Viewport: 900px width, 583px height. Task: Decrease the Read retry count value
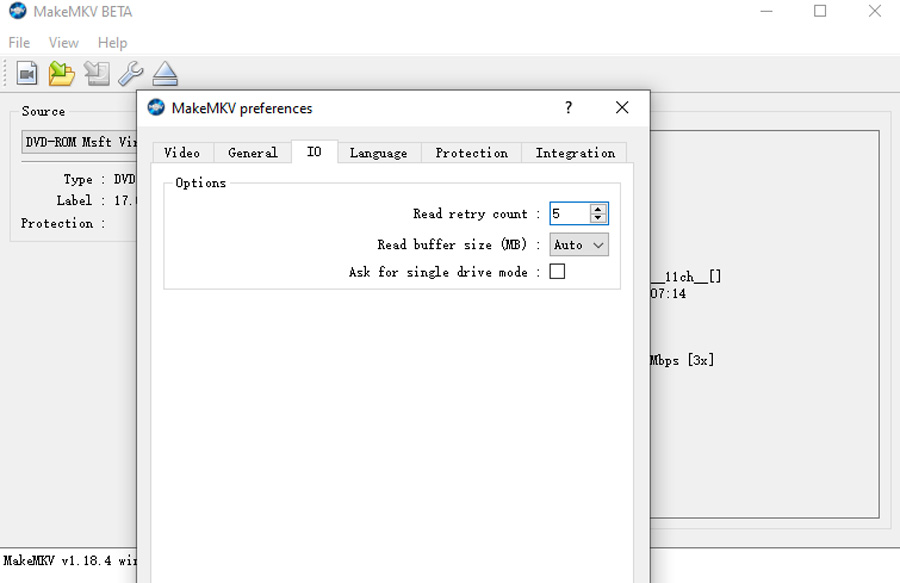(598, 218)
